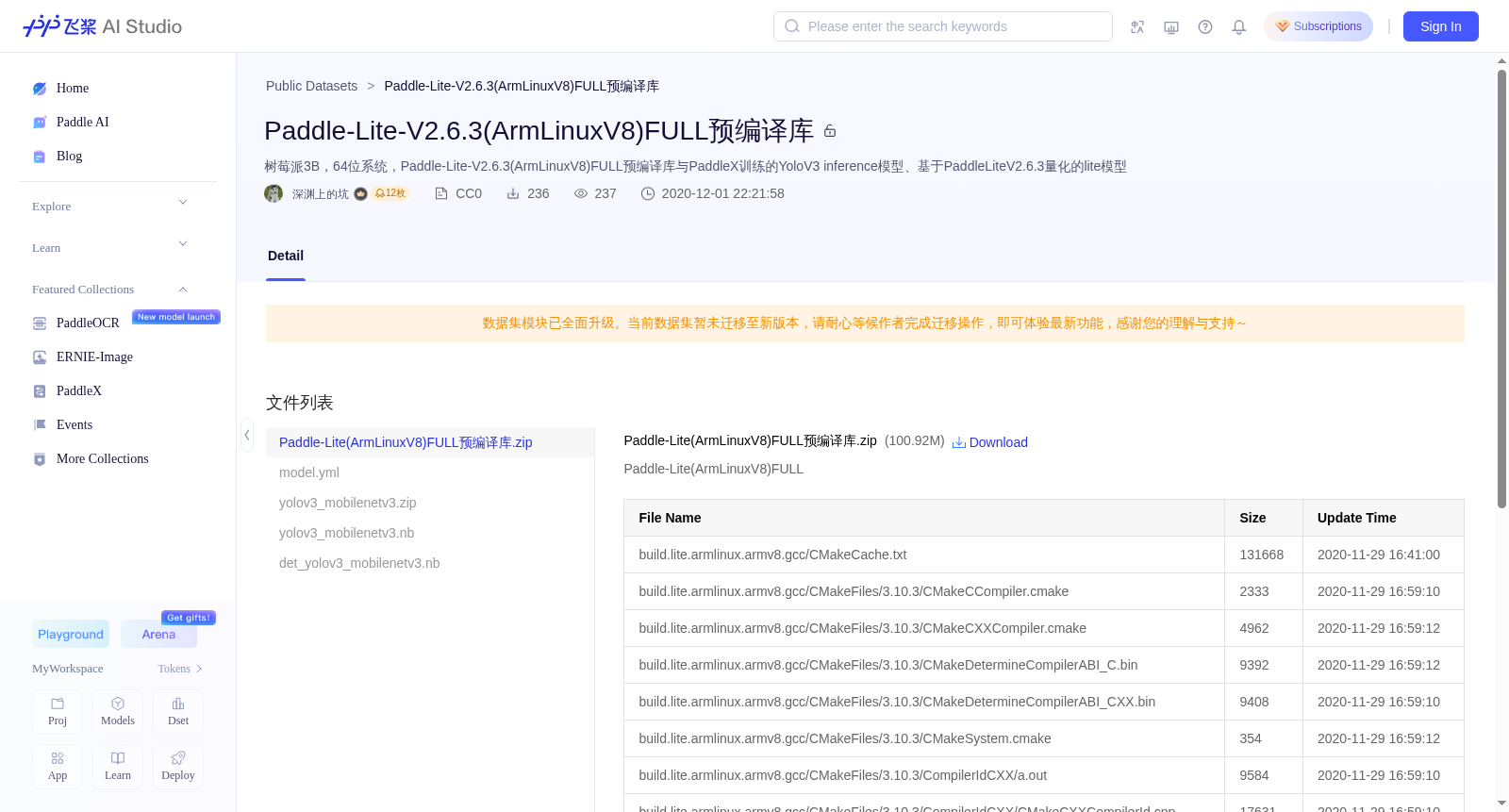Screen dimensions: 1509x812
Task: Focus the search keywords input field
Action: point(943,26)
